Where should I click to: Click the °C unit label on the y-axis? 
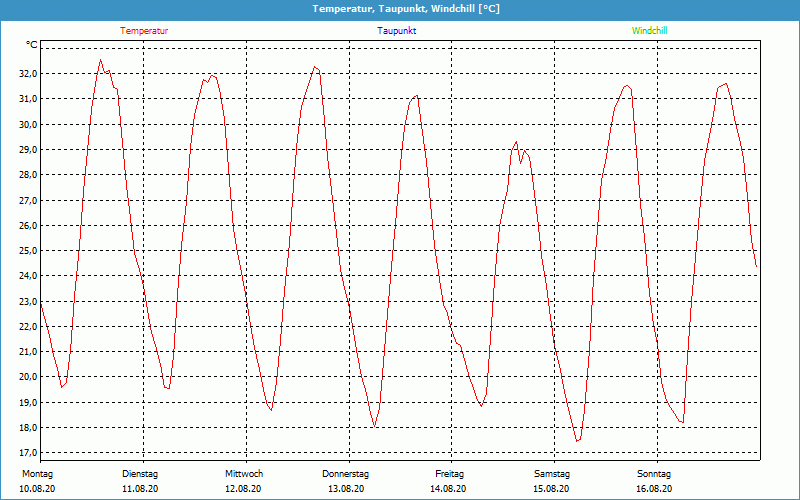[x=32, y=45]
